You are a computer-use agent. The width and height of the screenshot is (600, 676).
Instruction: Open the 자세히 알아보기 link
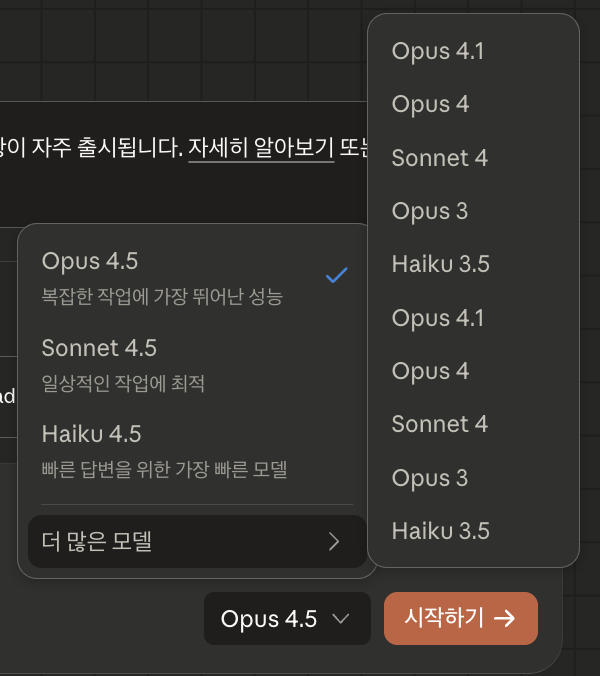pyautogui.click(x=261, y=148)
